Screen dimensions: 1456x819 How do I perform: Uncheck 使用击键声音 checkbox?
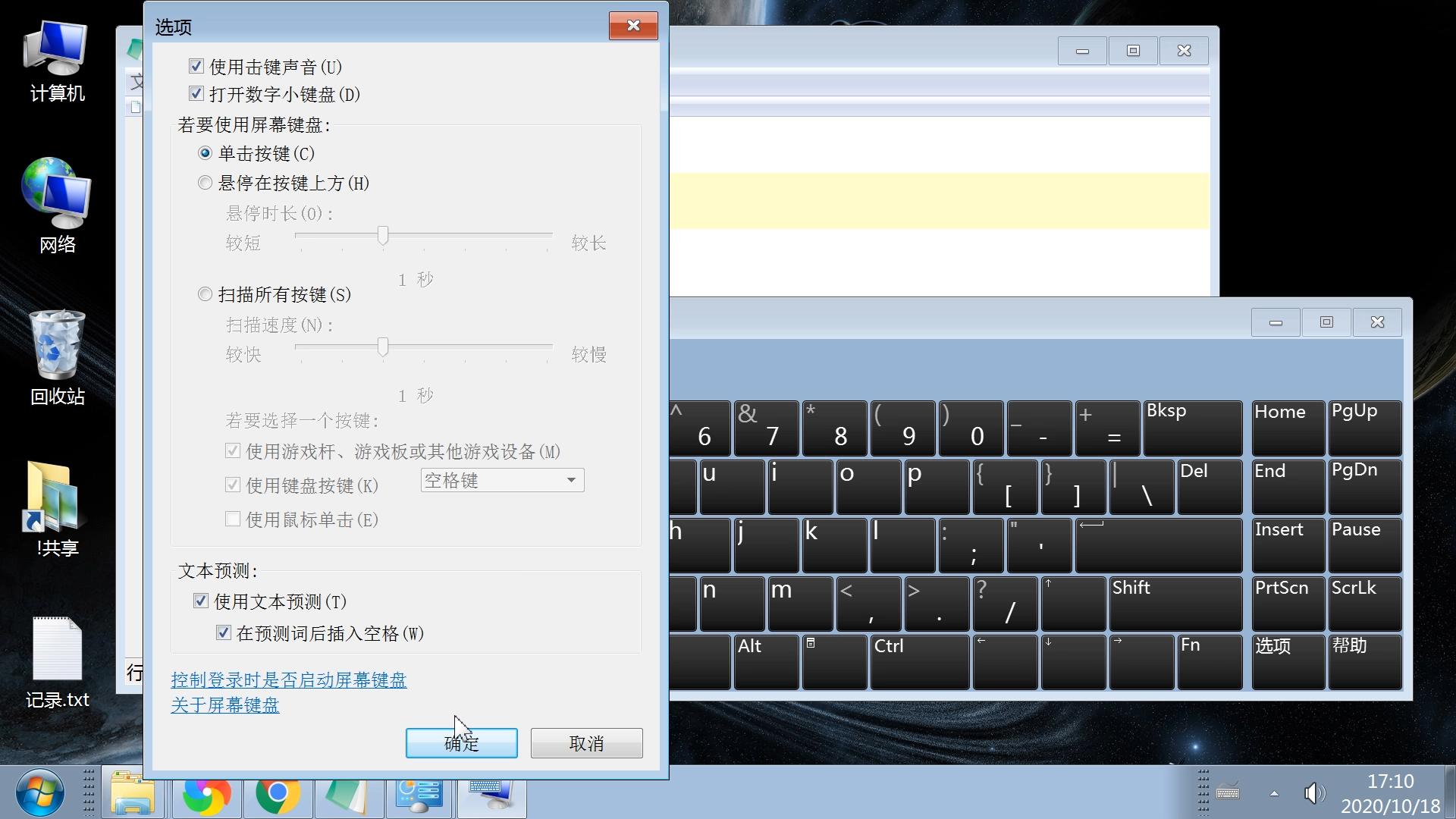click(196, 67)
